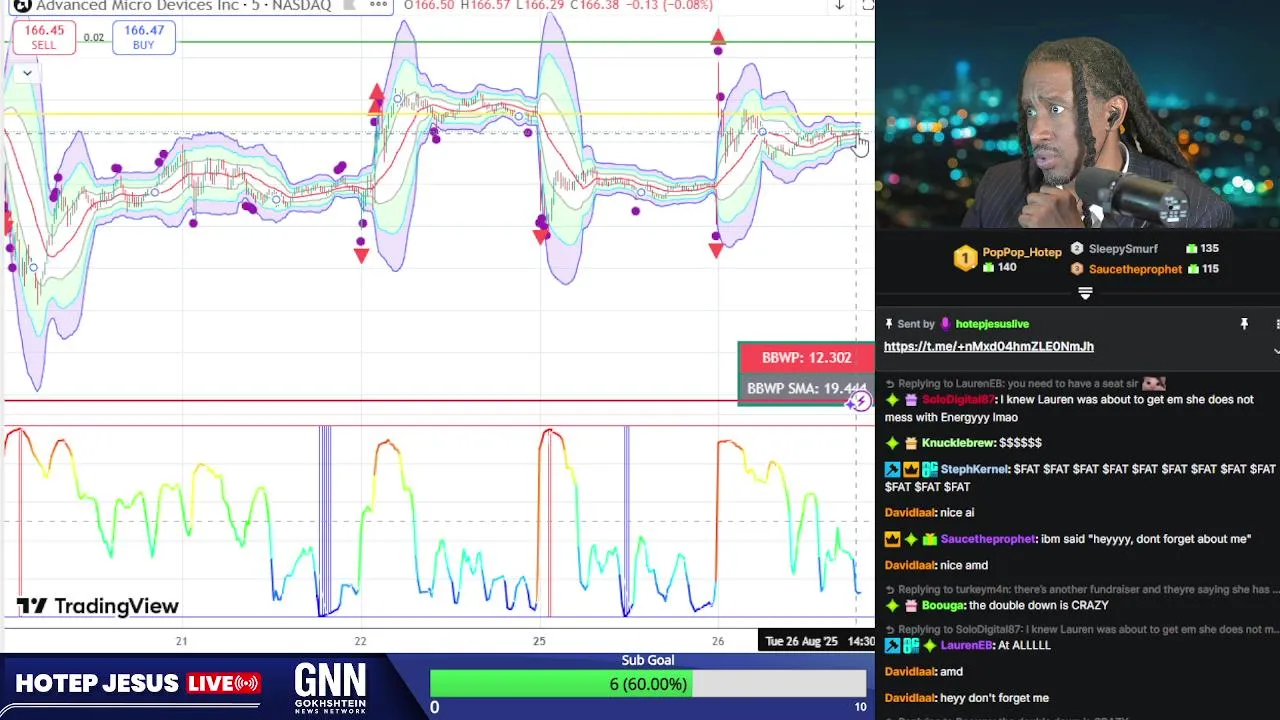
Task: Click the Sub Goal progress bar
Action: [x=648, y=684]
